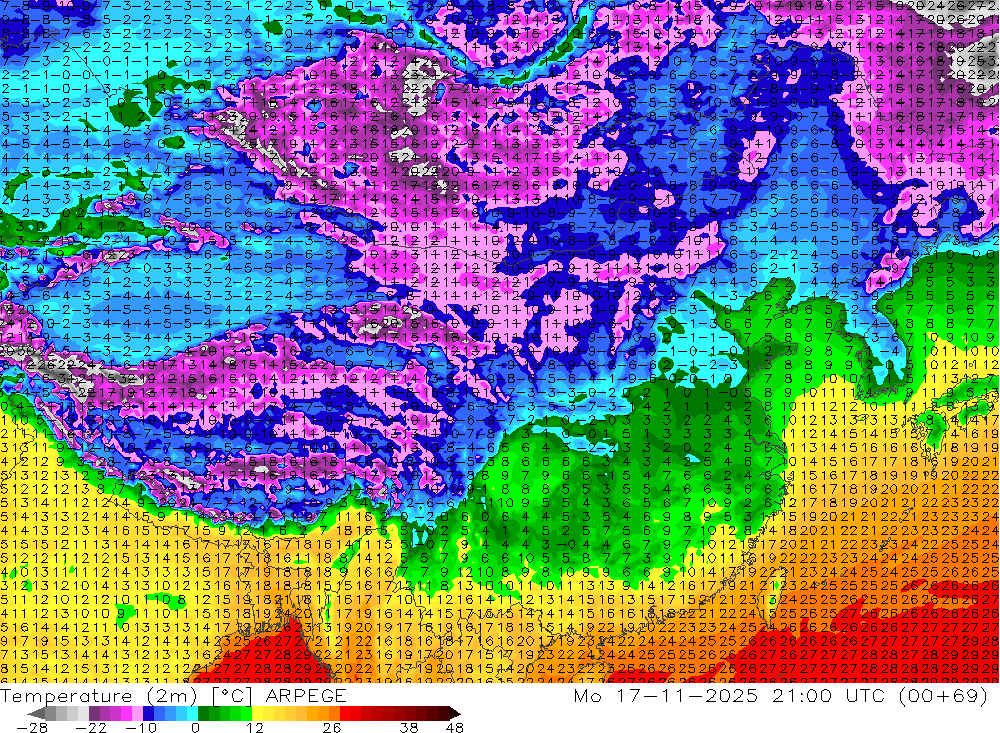The height and width of the screenshot is (733, 1000).
Task: Select the dark green legend swatch at 0
Action: coord(203,713)
